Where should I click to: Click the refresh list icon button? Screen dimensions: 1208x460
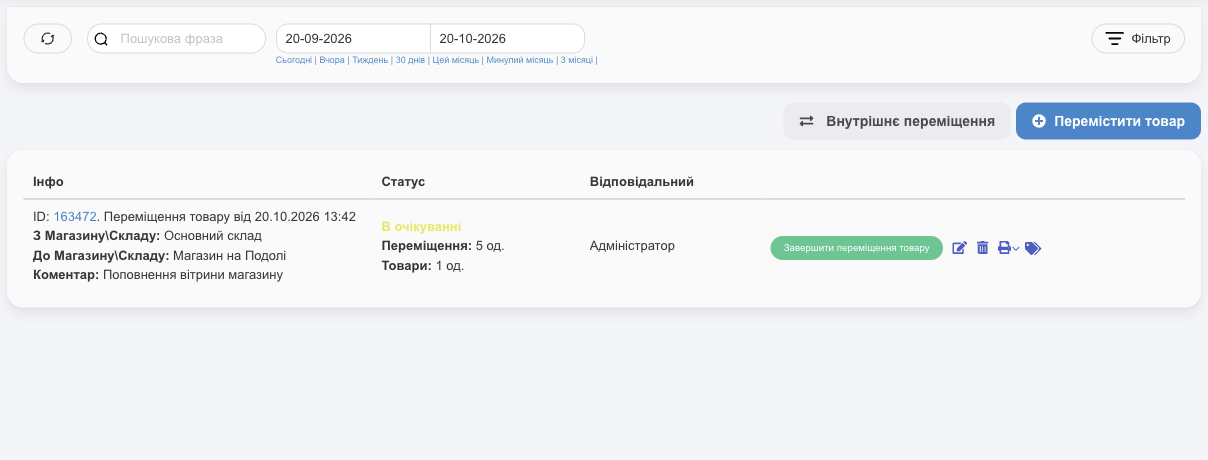pyautogui.click(x=48, y=39)
